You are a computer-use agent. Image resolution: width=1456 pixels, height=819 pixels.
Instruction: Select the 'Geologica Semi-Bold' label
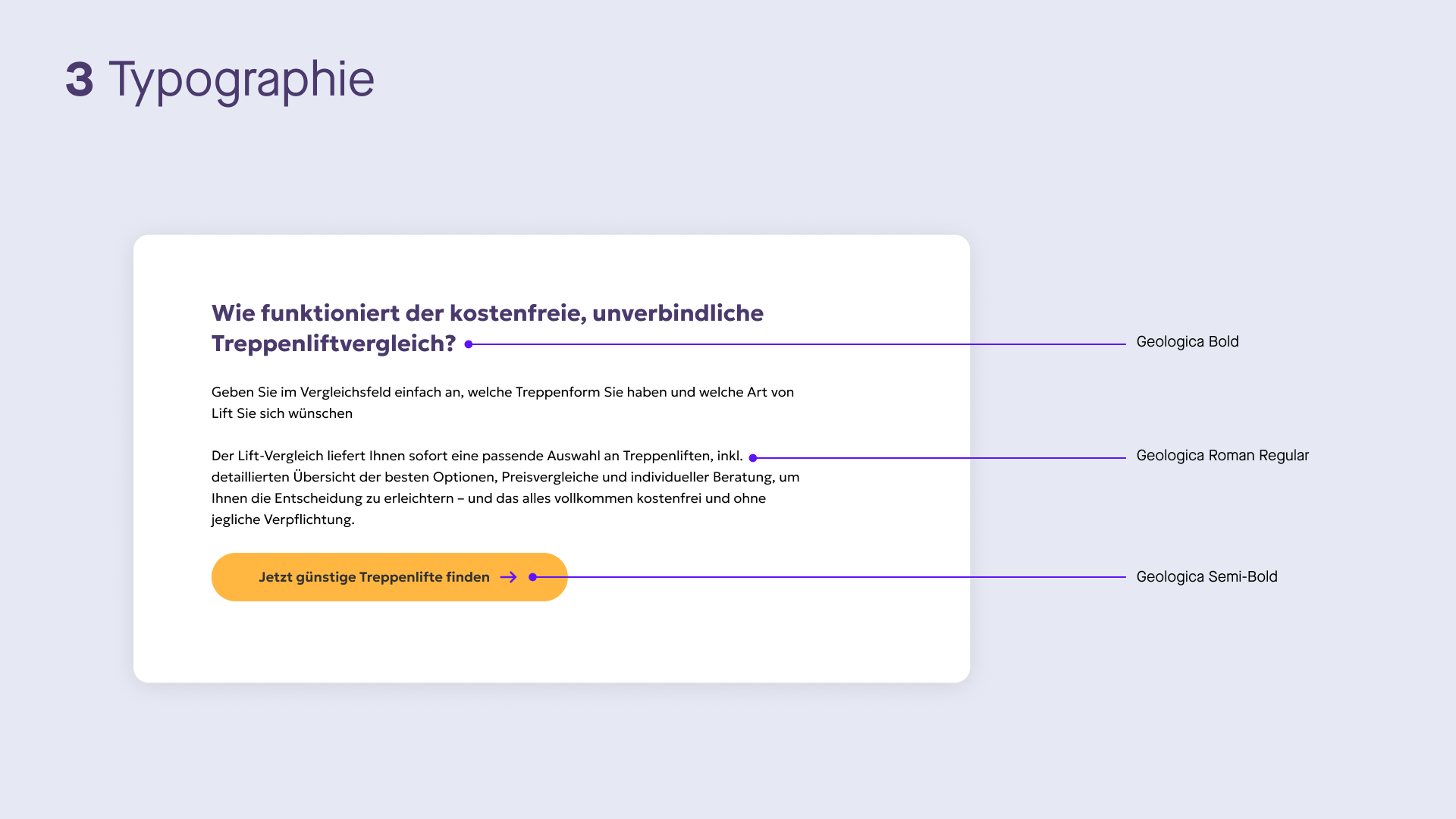(1207, 577)
